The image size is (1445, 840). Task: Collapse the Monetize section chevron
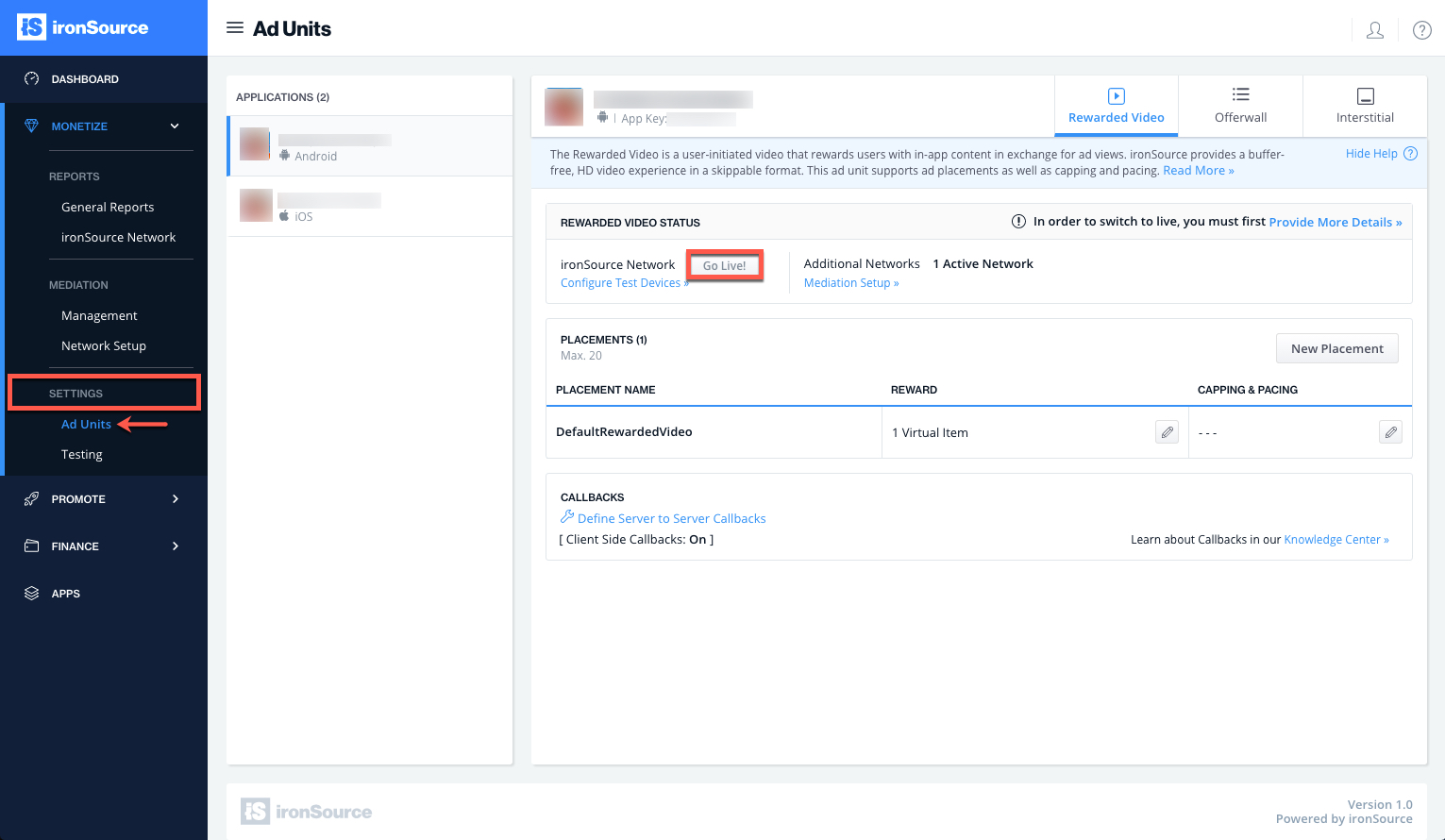(x=175, y=126)
